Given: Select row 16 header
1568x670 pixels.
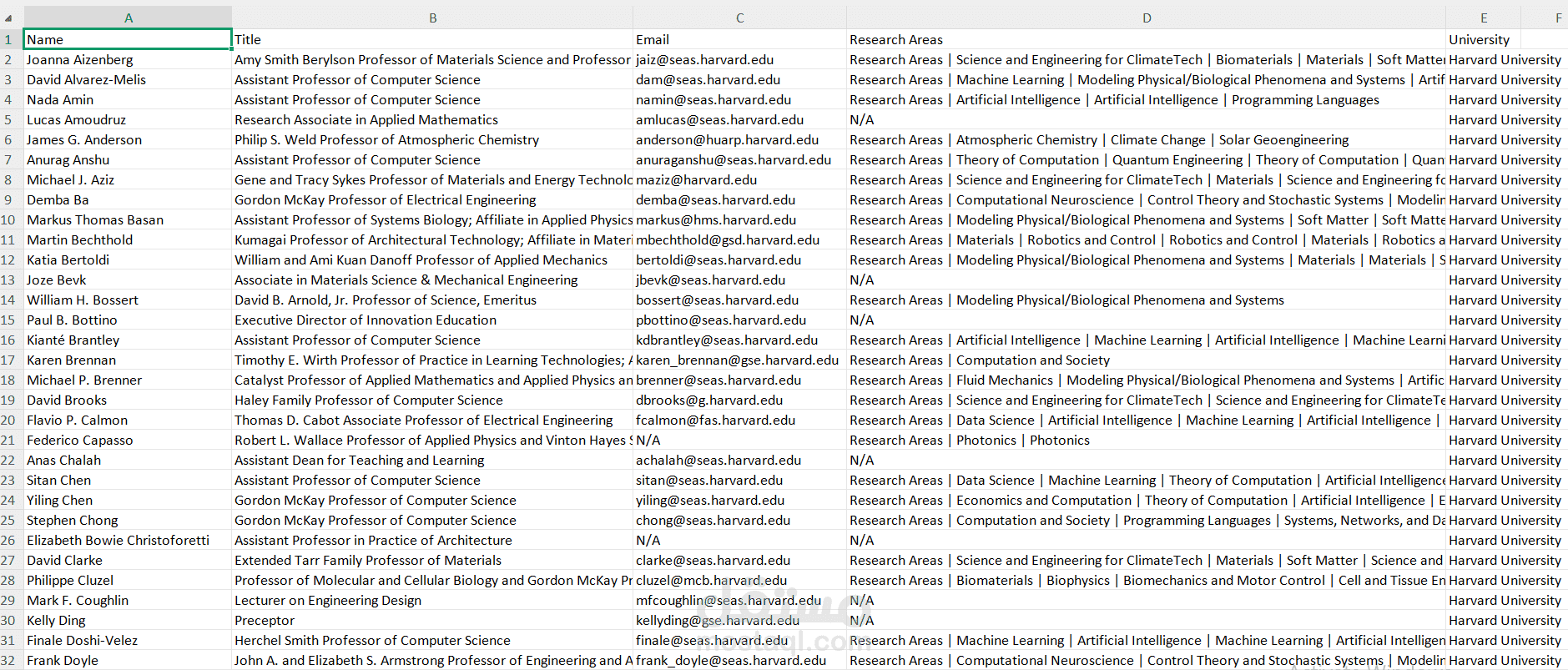Looking at the screenshot, I should coord(12,340).
